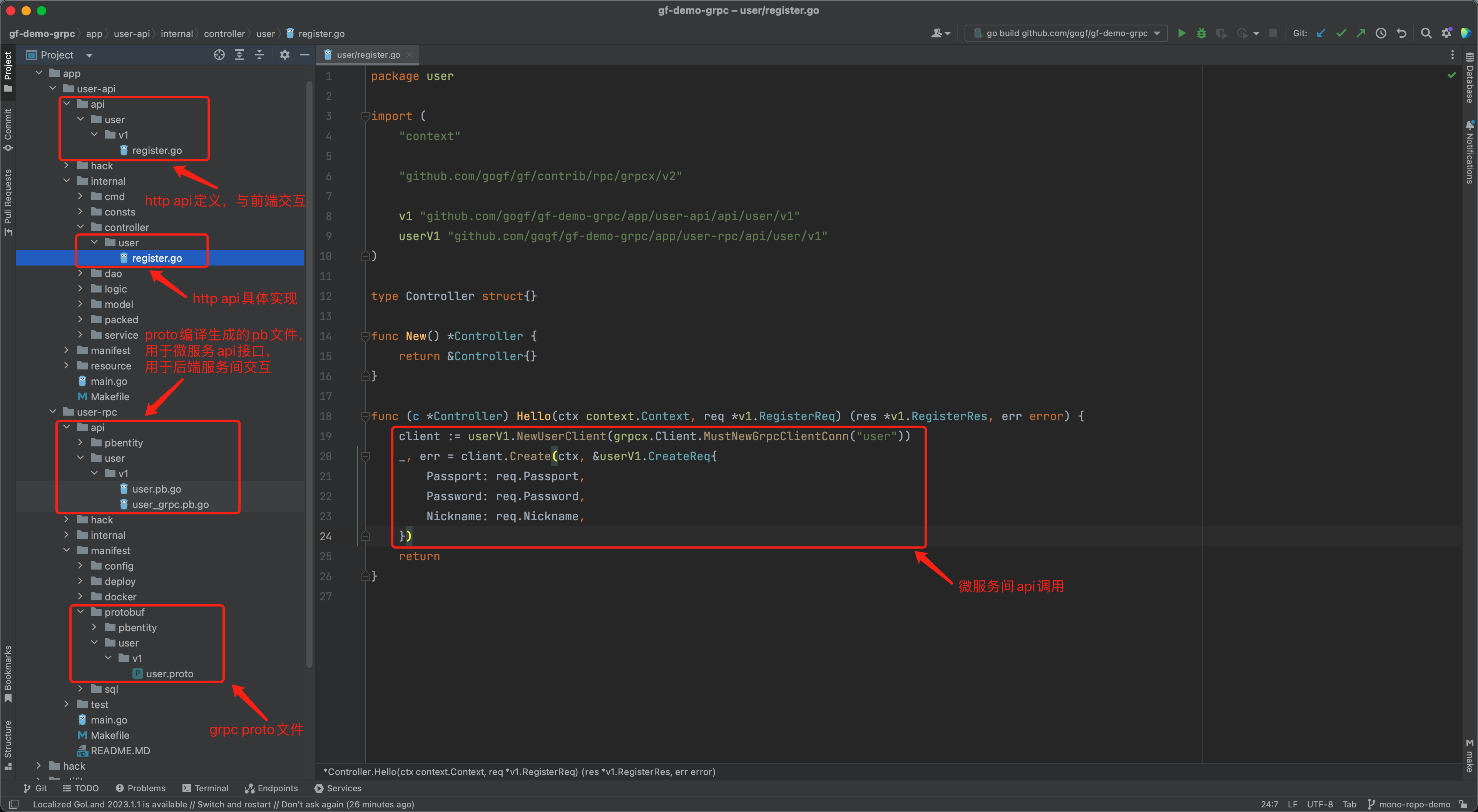This screenshot has width=1478, height=812.
Task: Collapse the protobuf folder
Action: click(80, 612)
